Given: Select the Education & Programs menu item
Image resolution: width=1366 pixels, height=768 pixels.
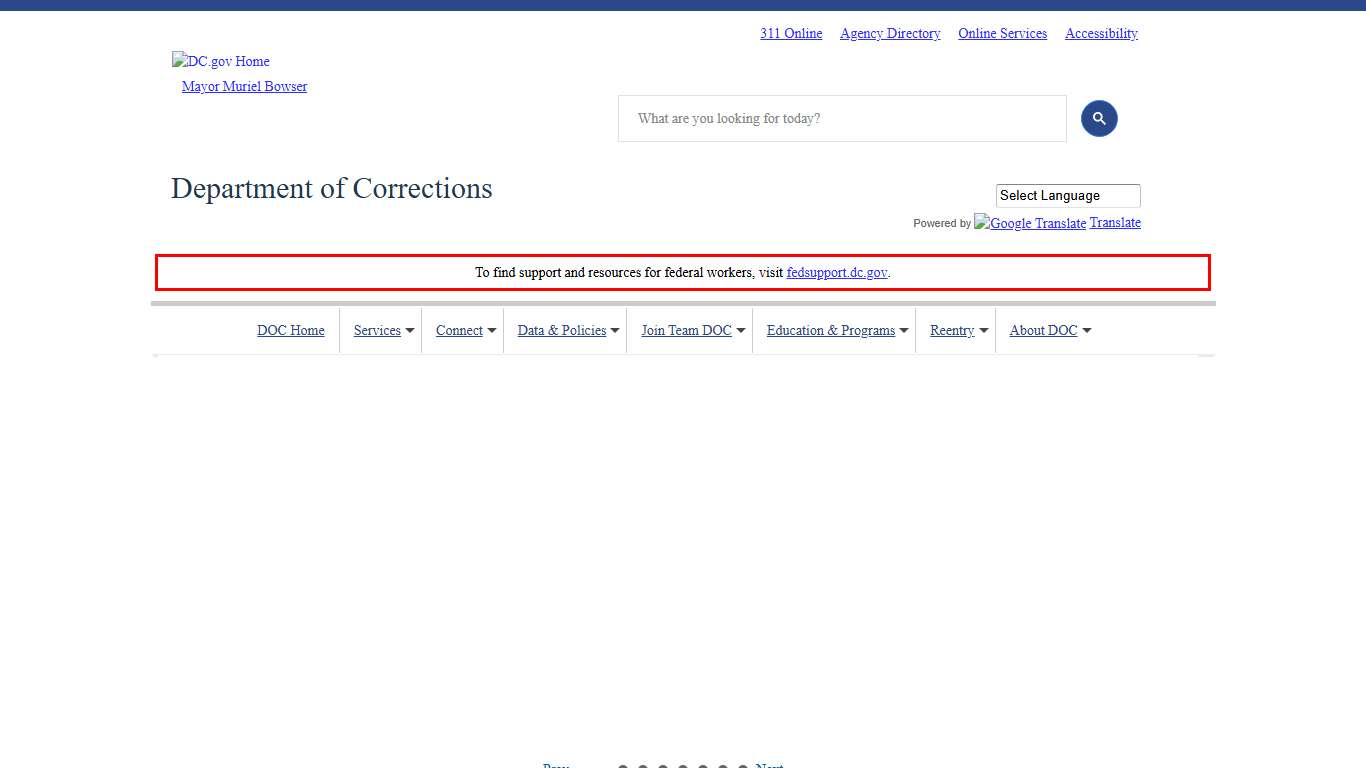Looking at the screenshot, I should 830,331.
